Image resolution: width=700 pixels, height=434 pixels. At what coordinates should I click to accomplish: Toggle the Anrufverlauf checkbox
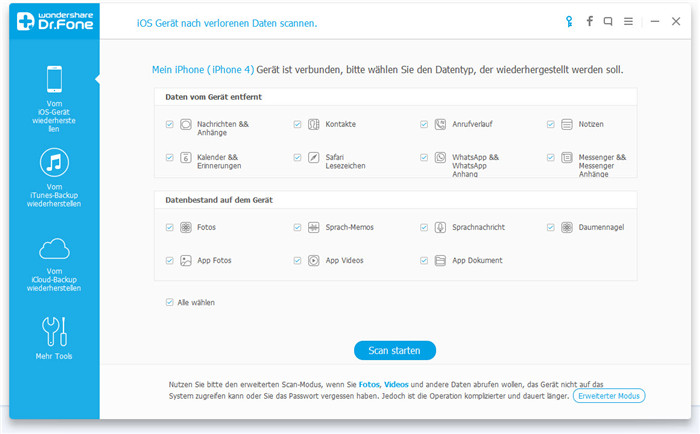[x=424, y=124]
